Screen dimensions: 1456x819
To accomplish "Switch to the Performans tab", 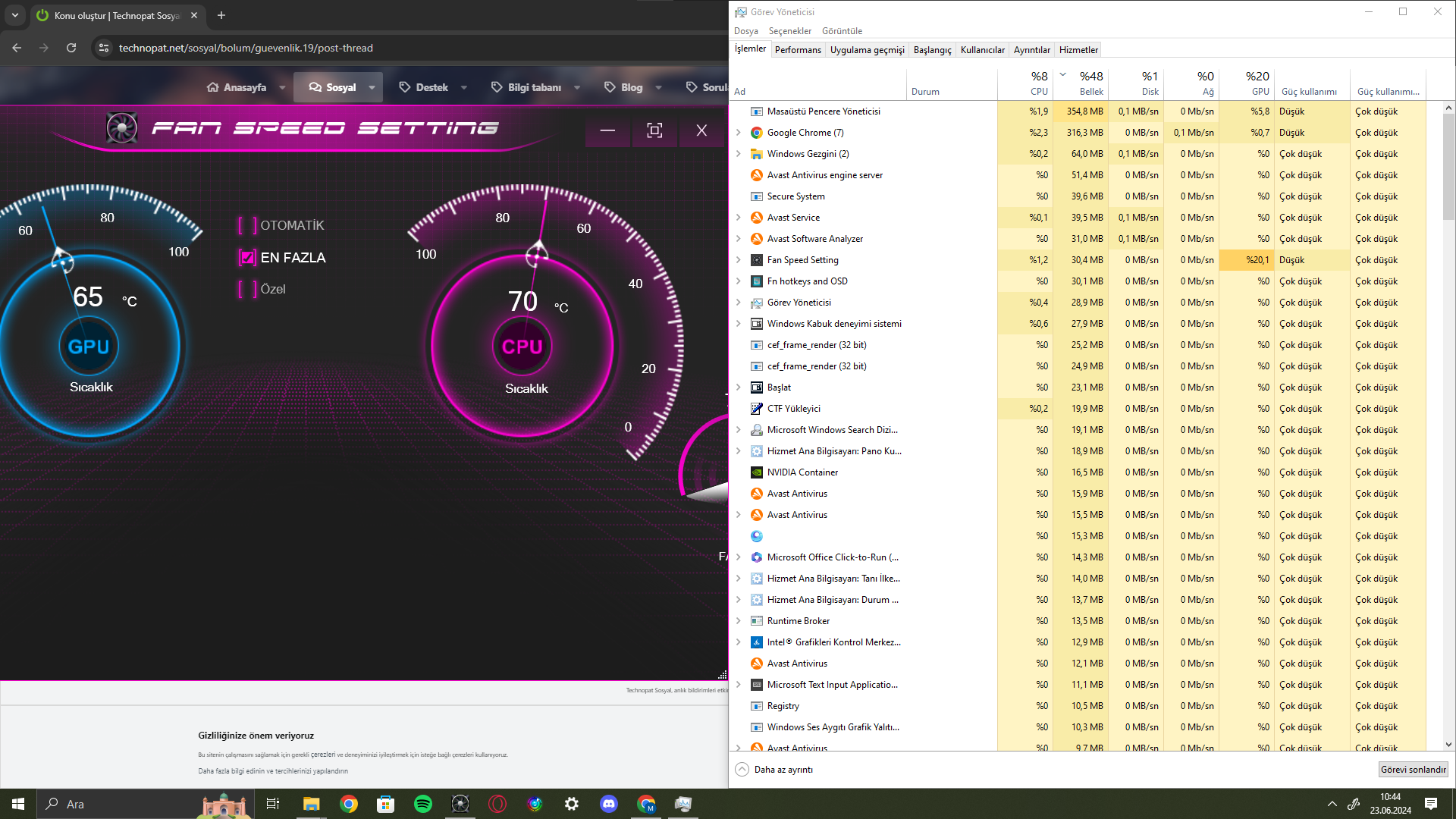I will pos(798,50).
